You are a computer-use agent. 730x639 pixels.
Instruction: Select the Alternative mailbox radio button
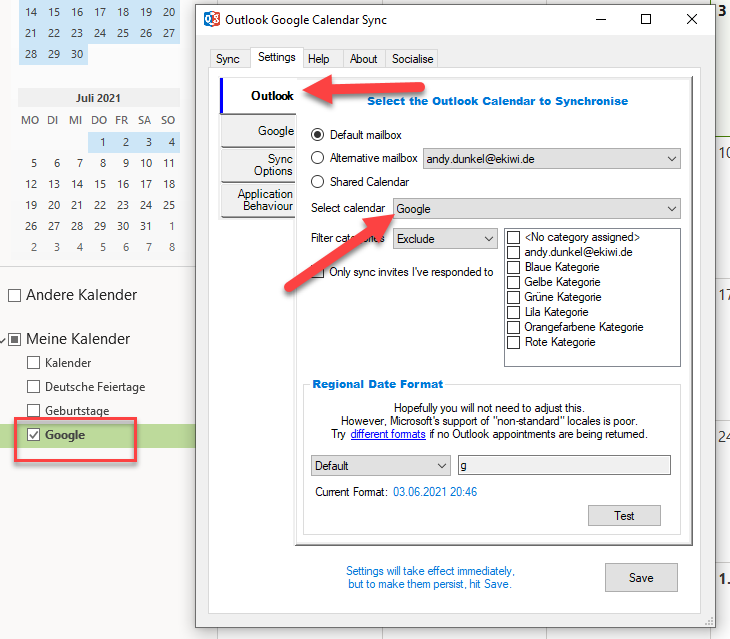pyautogui.click(x=318, y=158)
